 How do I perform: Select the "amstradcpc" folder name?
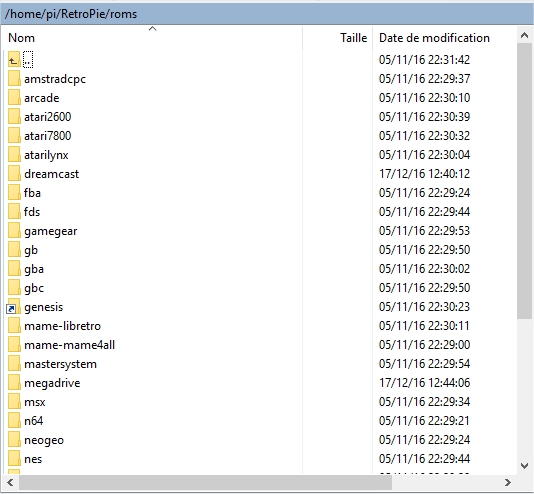[55, 79]
